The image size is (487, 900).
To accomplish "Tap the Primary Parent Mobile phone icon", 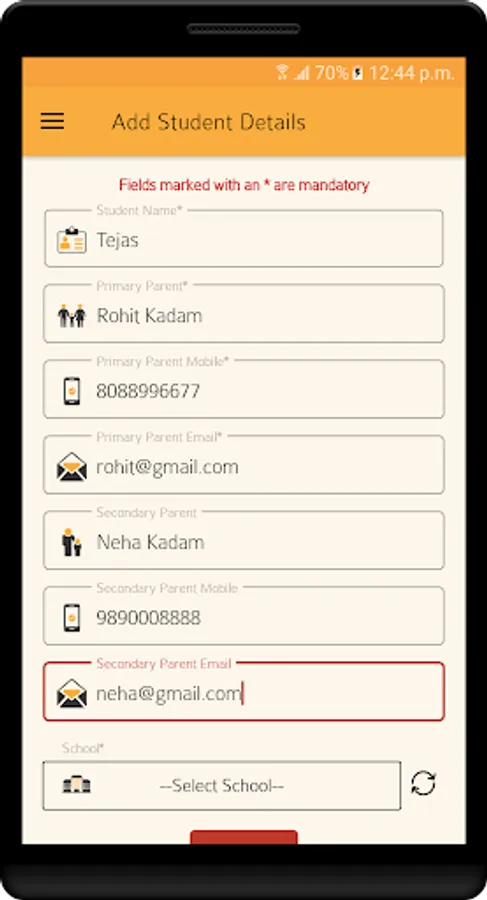I will click(72, 391).
